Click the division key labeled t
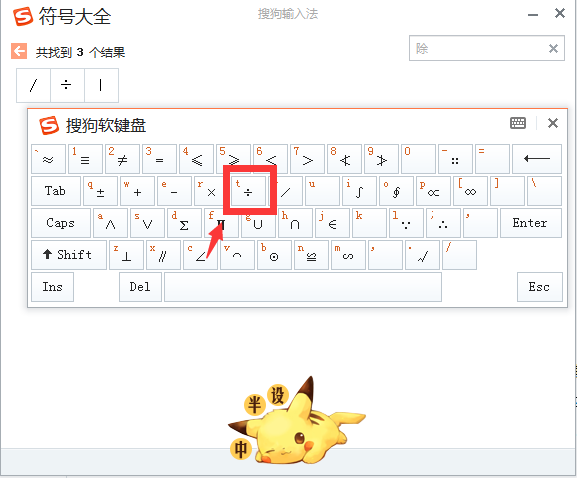The height and width of the screenshot is (478, 577). (x=248, y=191)
